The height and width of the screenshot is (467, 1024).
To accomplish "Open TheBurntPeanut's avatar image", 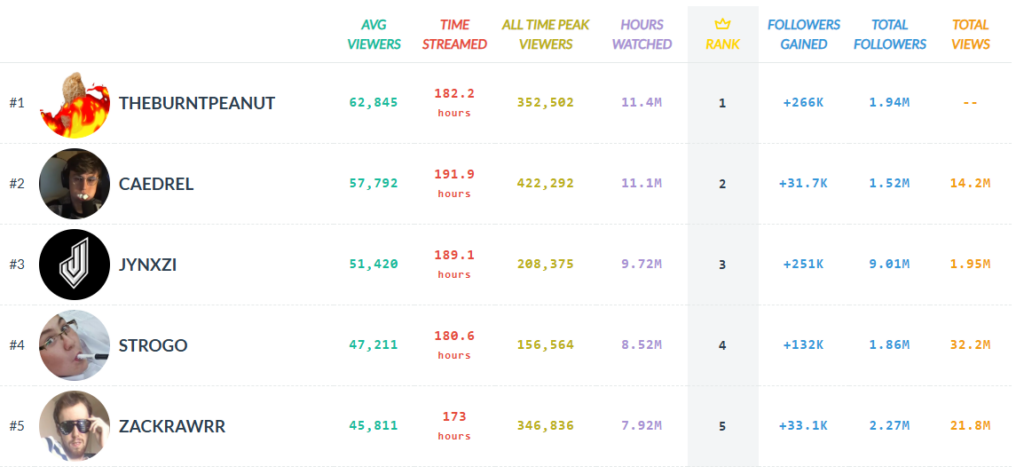I will click(x=74, y=104).
